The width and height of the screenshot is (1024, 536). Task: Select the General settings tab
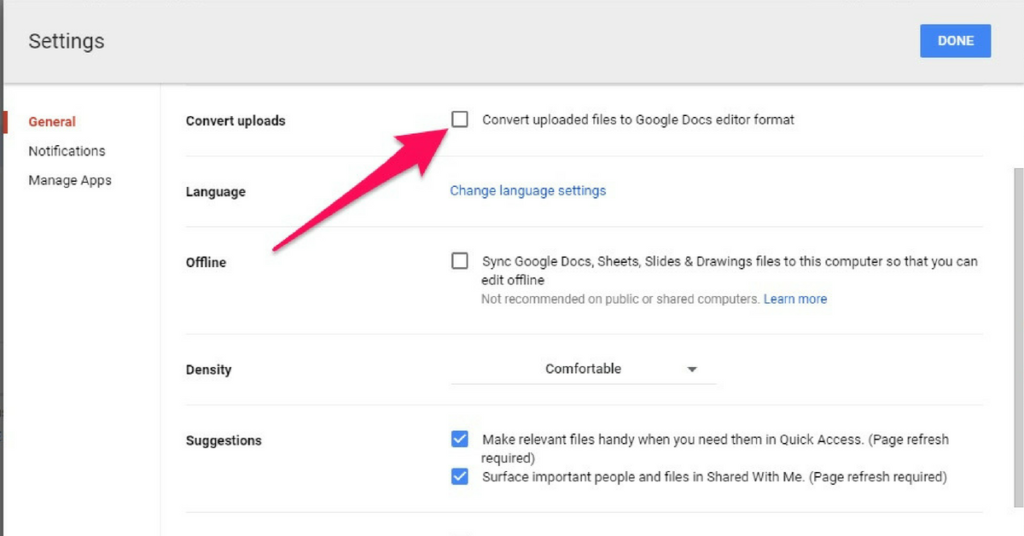pos(52,121)
